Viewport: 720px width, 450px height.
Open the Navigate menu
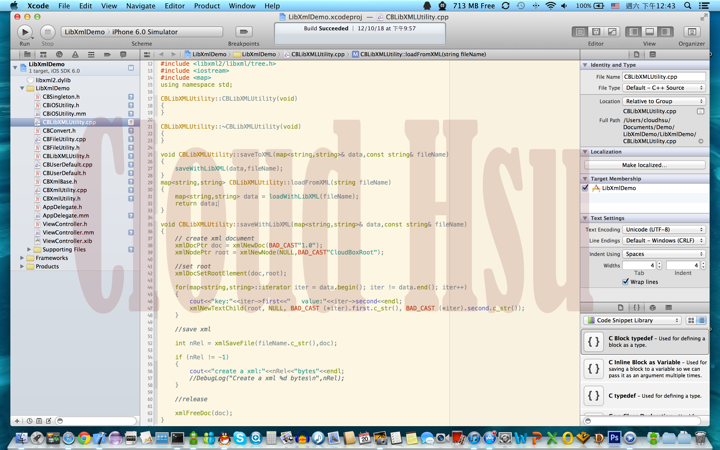coord(141,6)
